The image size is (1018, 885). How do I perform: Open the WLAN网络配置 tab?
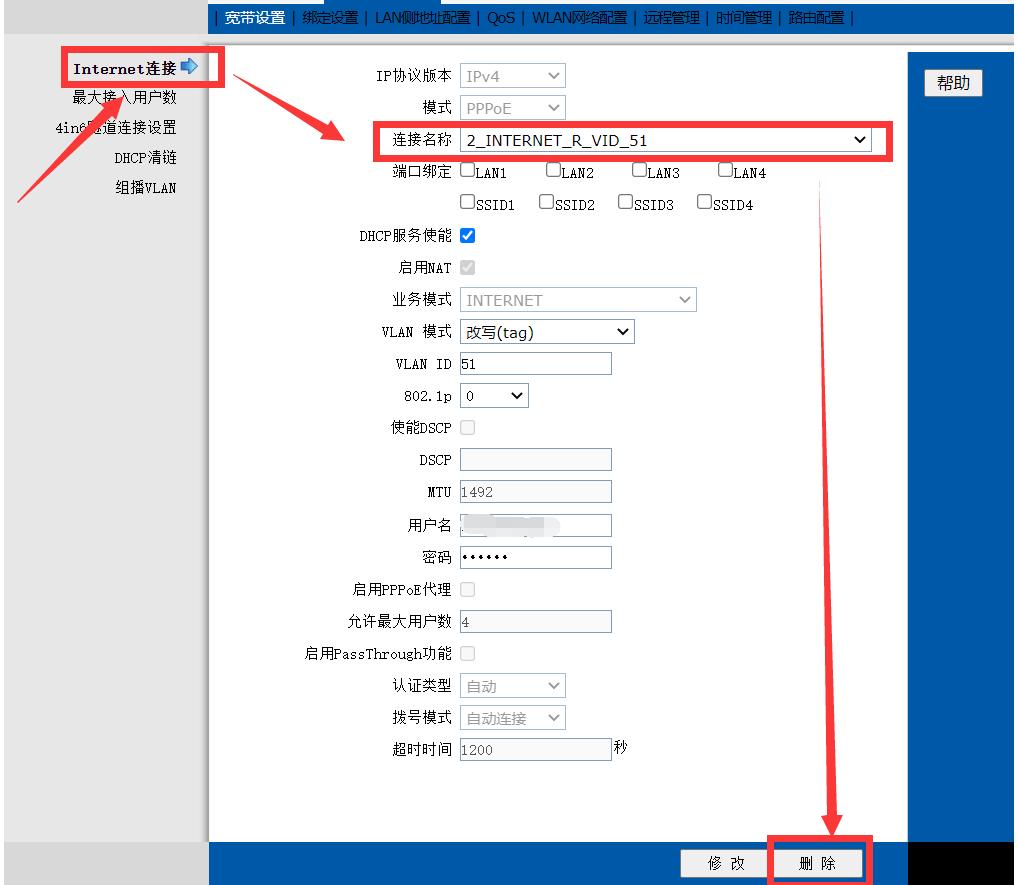pyautogui.click(x=580, y=17)
